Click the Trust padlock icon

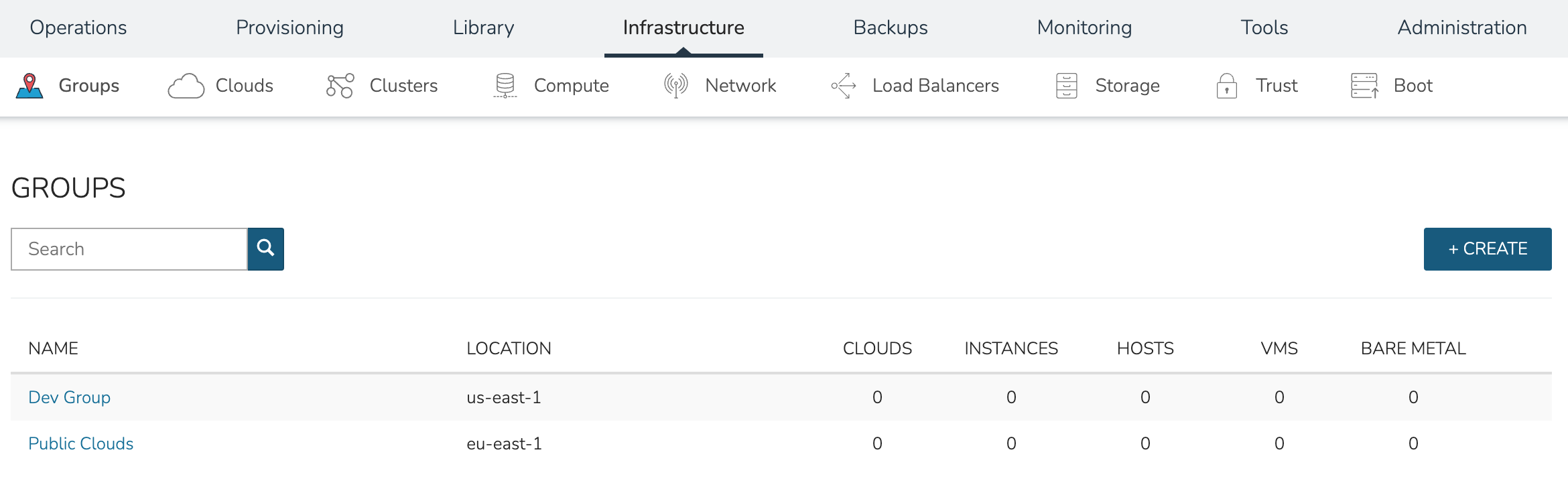click(1226, 86)
